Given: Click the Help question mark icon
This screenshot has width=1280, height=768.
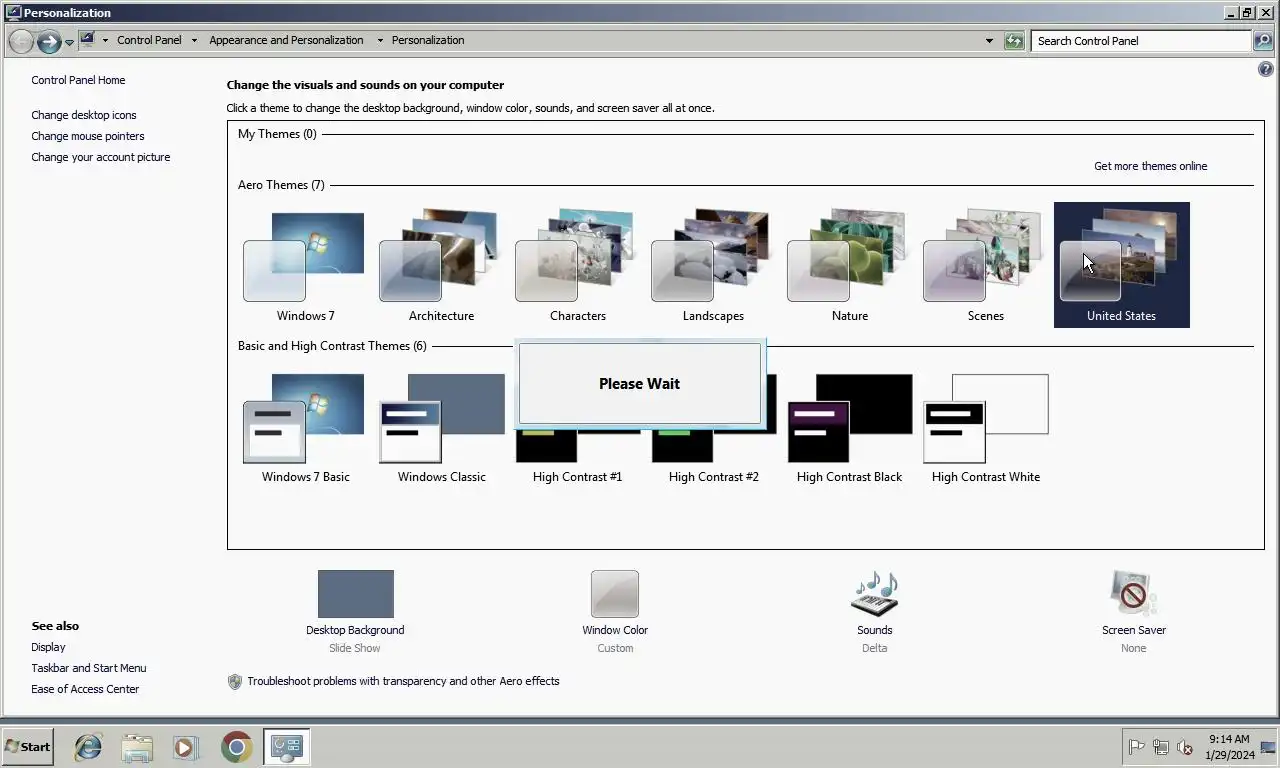Looking at the screenshot, I should click(x=1265, y=69).
